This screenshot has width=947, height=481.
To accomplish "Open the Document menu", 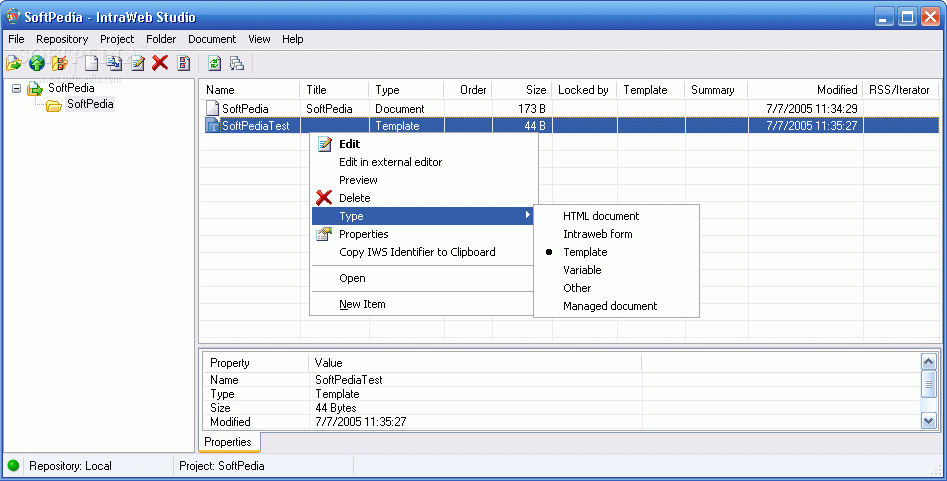I will [212, 39].
